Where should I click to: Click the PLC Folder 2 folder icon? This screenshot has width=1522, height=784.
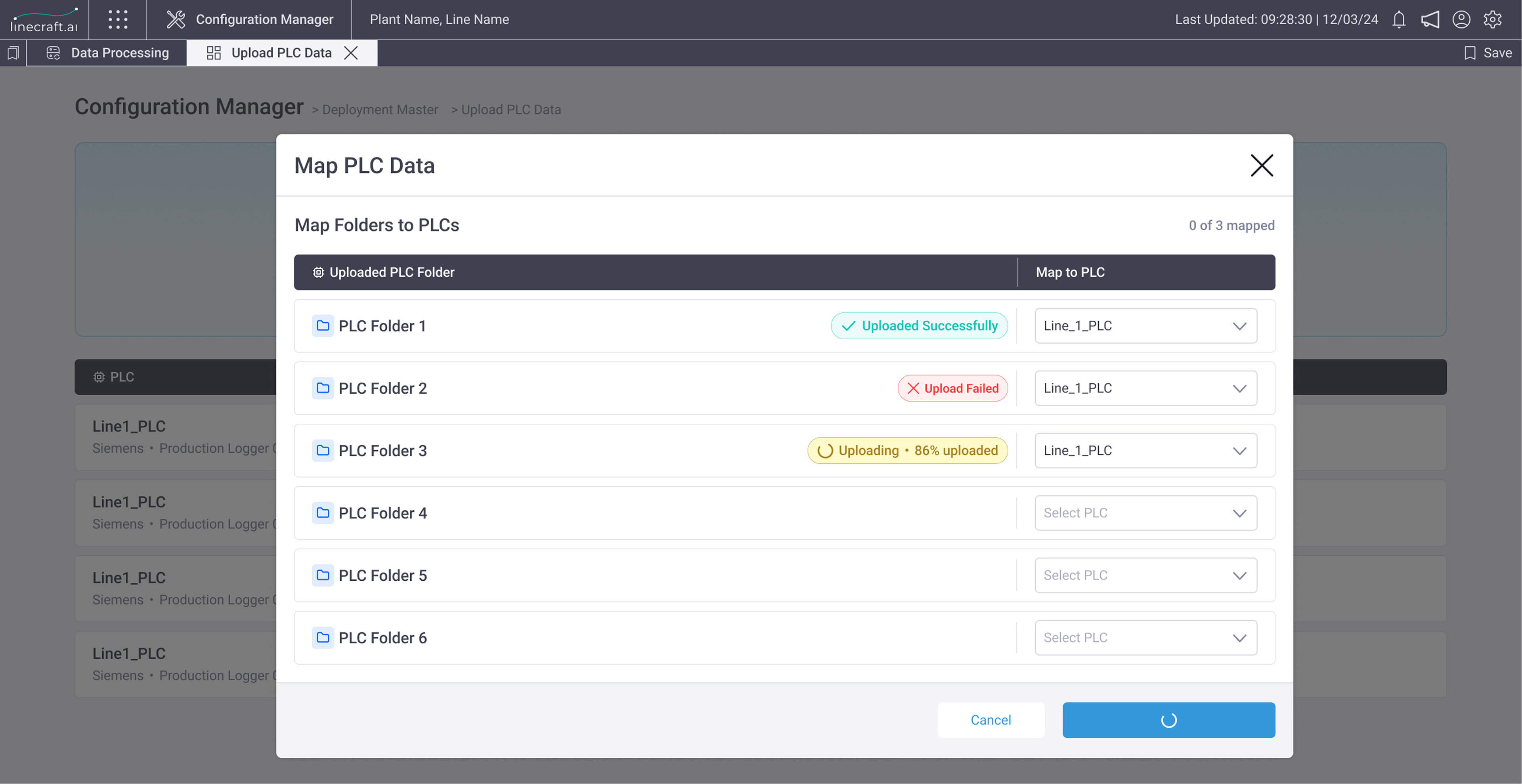click(x=323, y=388)
